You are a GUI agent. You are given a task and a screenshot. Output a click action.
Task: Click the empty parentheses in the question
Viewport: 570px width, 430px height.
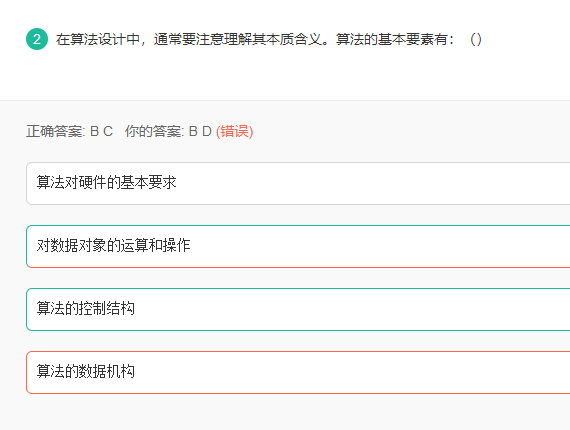pos(475,39)
